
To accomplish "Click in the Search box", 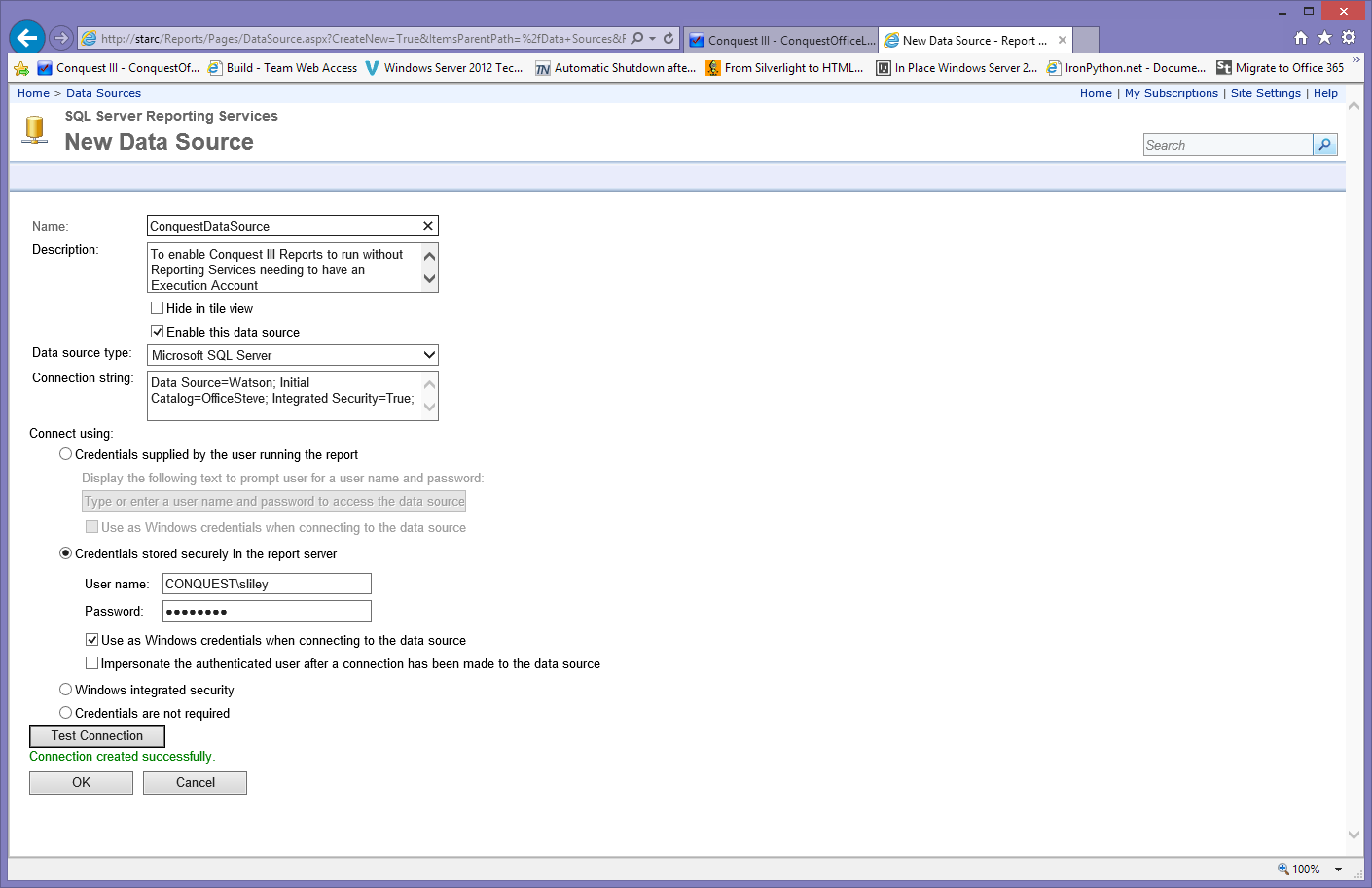I will click(1228, 145).
